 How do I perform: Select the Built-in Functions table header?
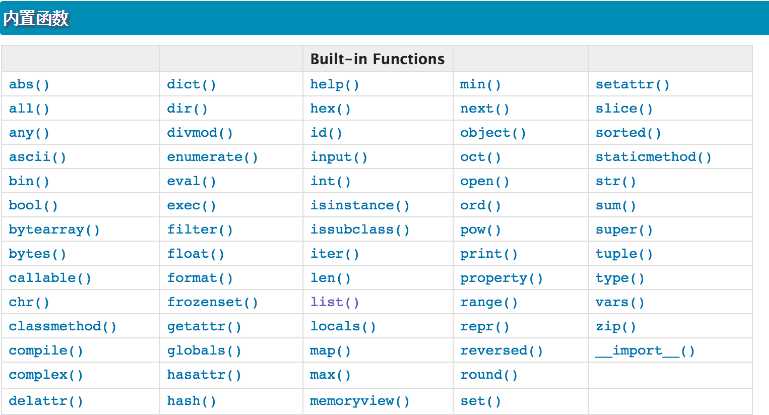coord(377,59)
